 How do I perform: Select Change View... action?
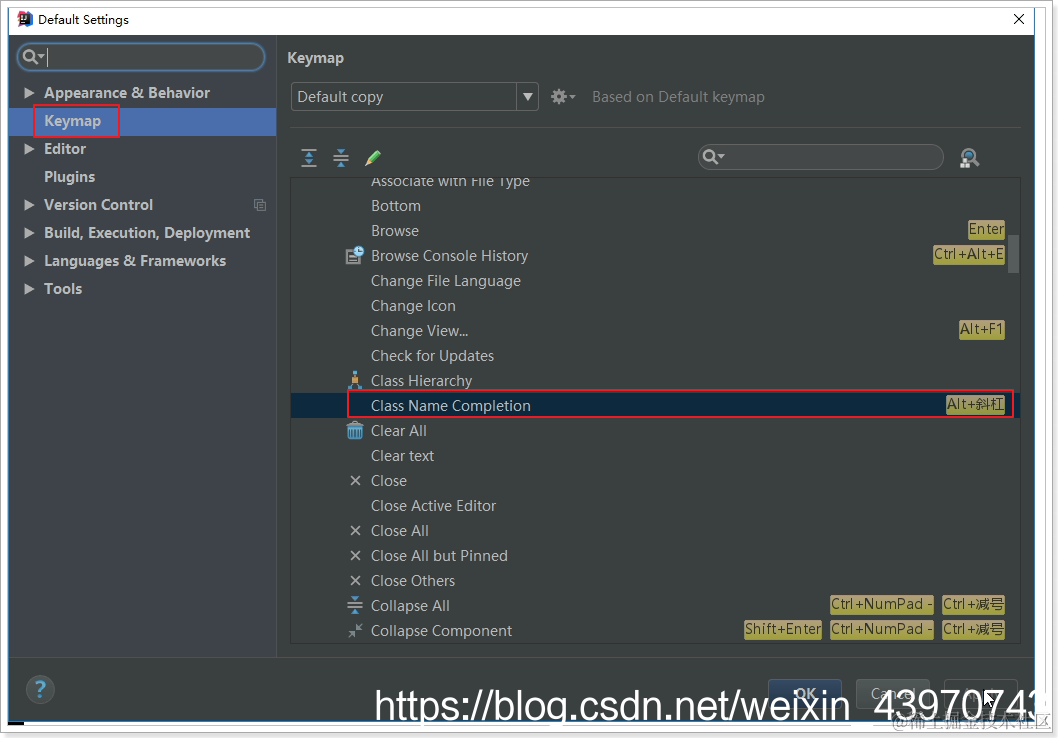[655, 331]
